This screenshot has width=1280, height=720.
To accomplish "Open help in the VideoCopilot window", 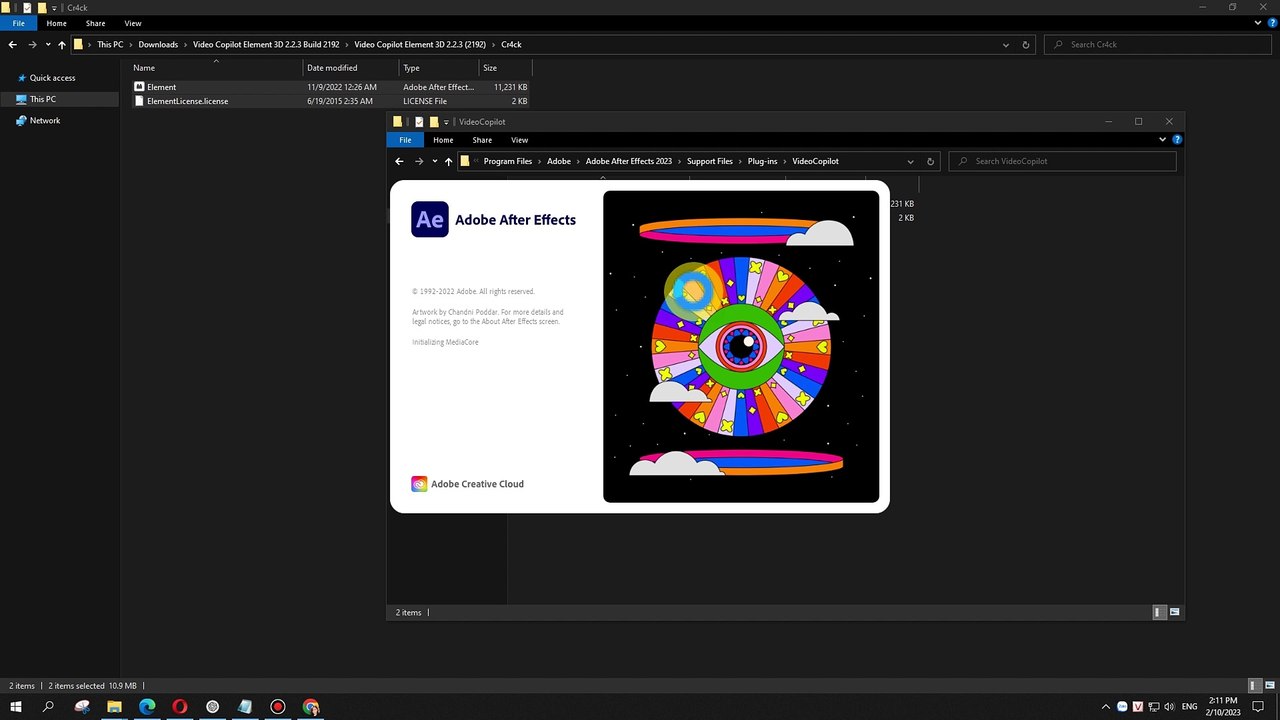I will (x=1177, y=140).
